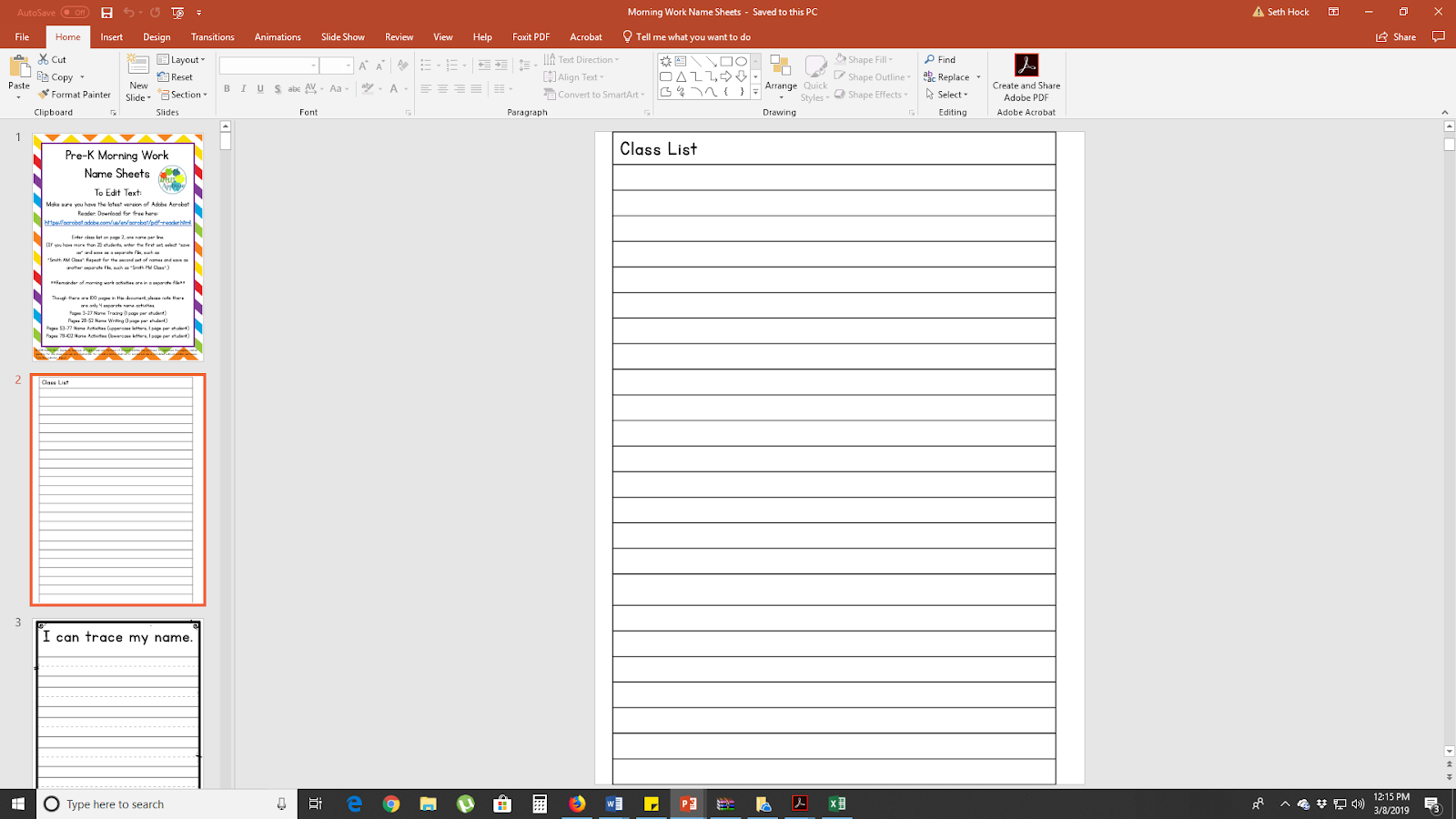Image resolution: width=1456 pixels, height=819 pixels.
Task: Toggle justify text alignment
Action: click(x=476, y=89)
